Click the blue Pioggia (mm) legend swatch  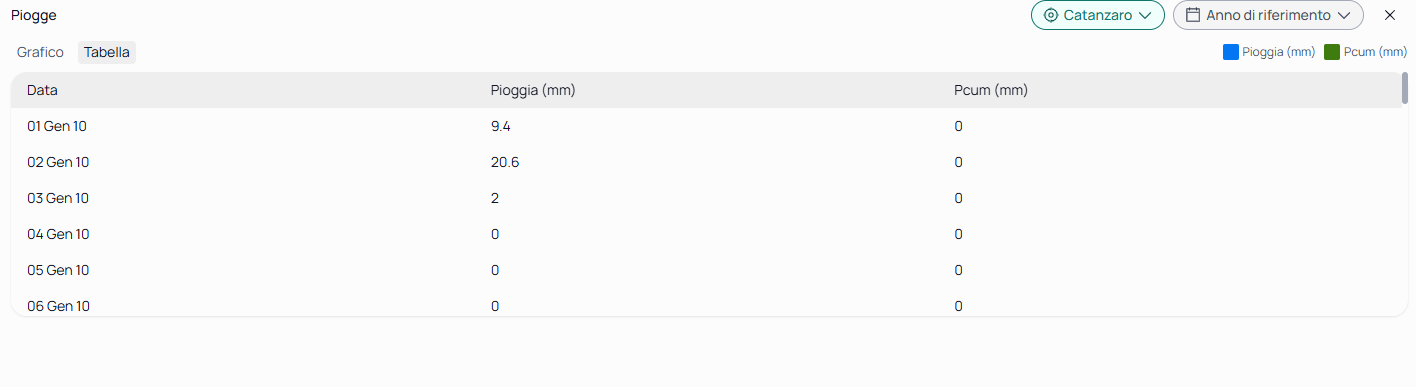(1231, 52)
